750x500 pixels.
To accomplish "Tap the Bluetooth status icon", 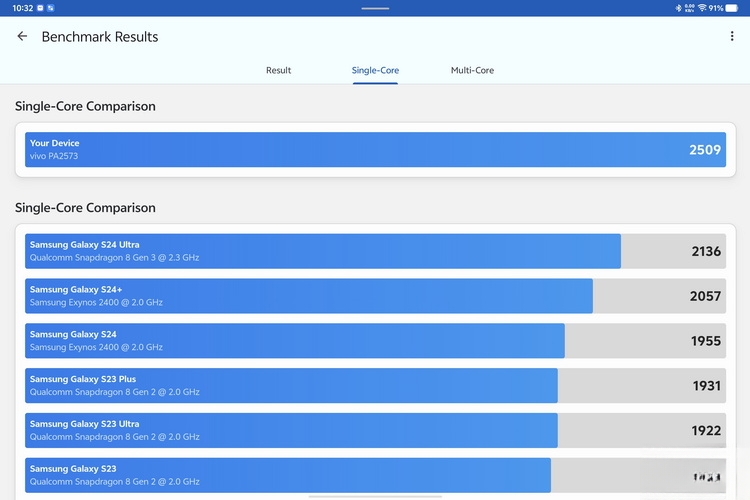I will click(x=678, y=8).
